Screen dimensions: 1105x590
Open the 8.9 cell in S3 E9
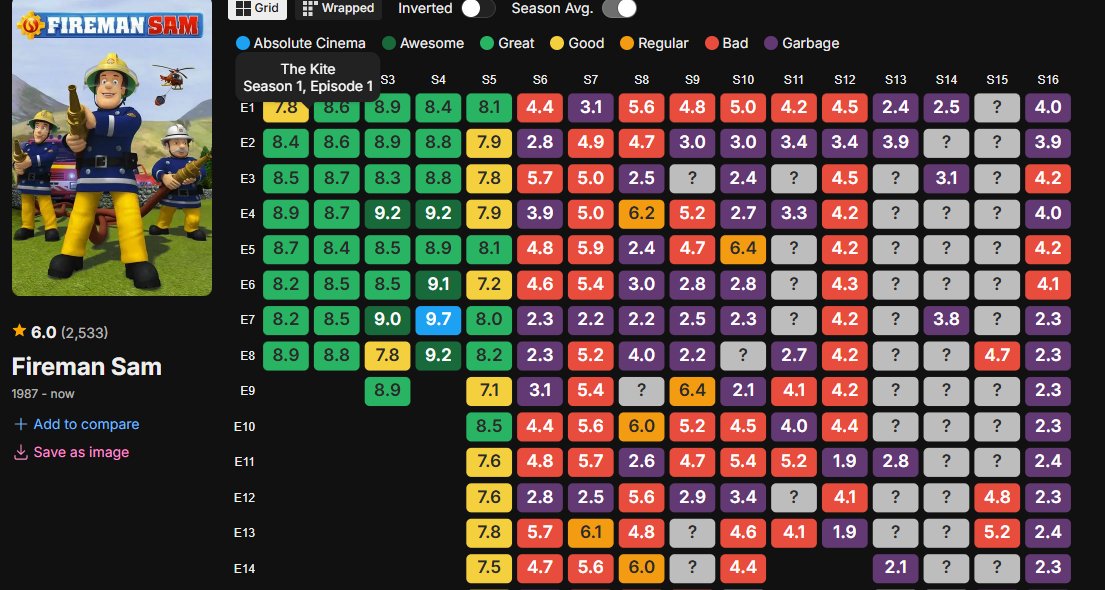(x=388, y=391)
